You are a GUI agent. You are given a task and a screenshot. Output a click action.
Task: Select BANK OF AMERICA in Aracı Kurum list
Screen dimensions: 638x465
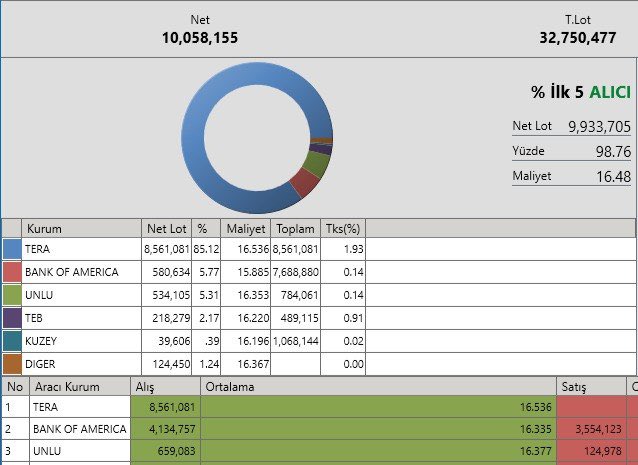(80, 429)
